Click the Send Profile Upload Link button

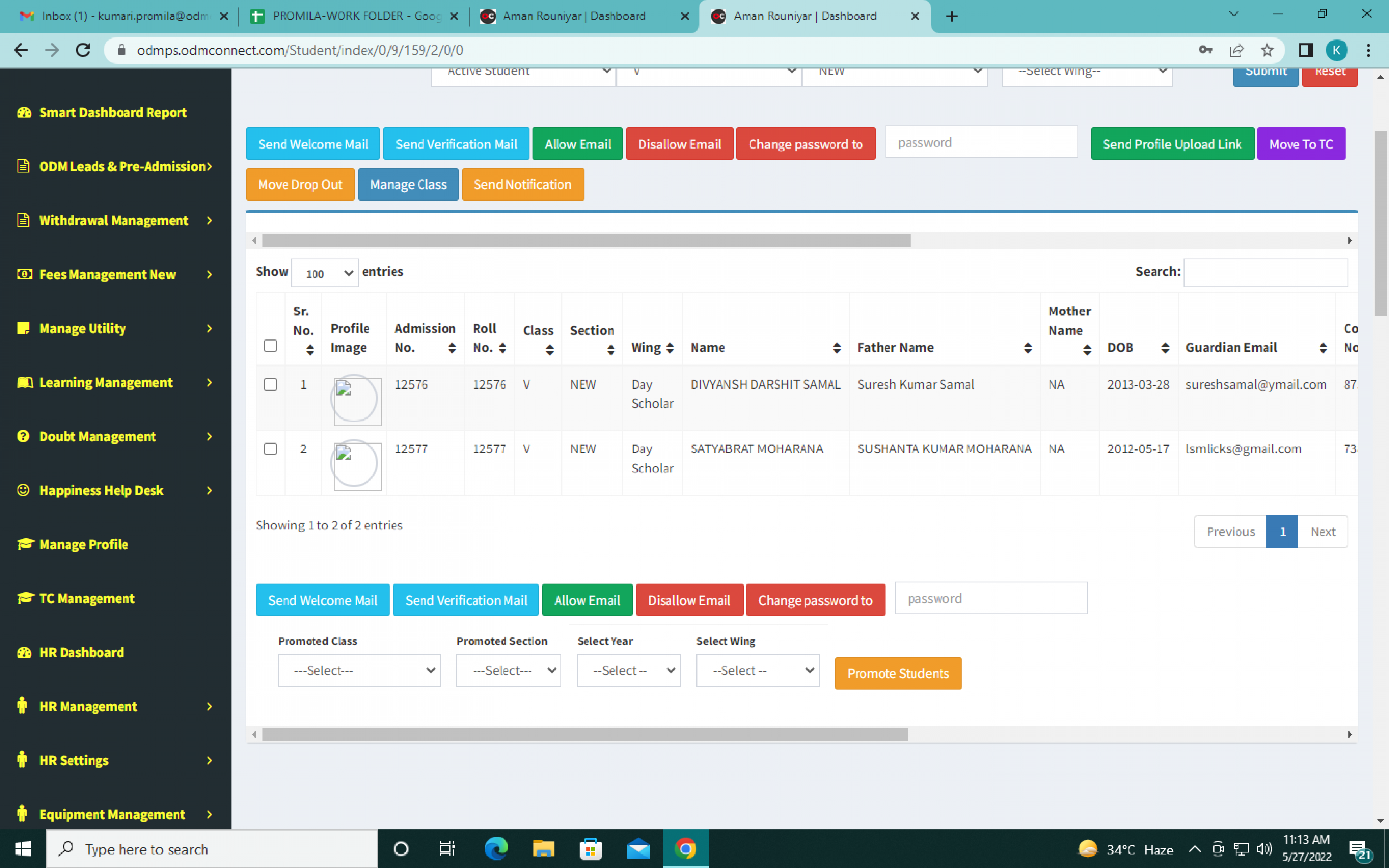coord(1172,144)
